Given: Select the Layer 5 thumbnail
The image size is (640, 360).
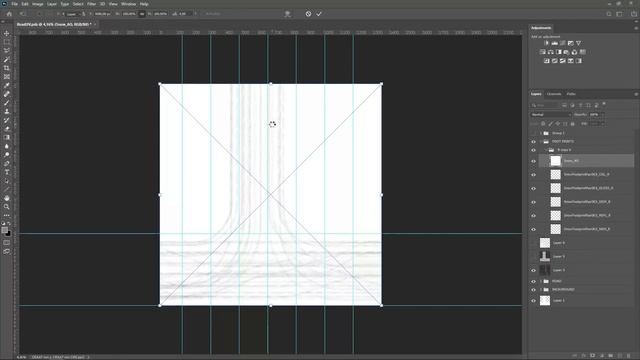Looking at the screenshot, I should tap(545, 256).
